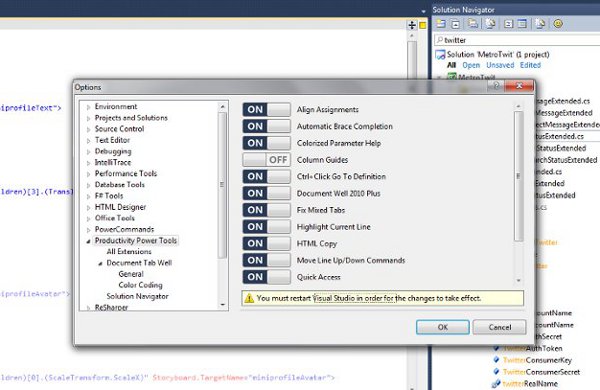The image size is (600, 390).
Task: Toggle Move Line Up/Down Commands
Action: click(266, 260)
